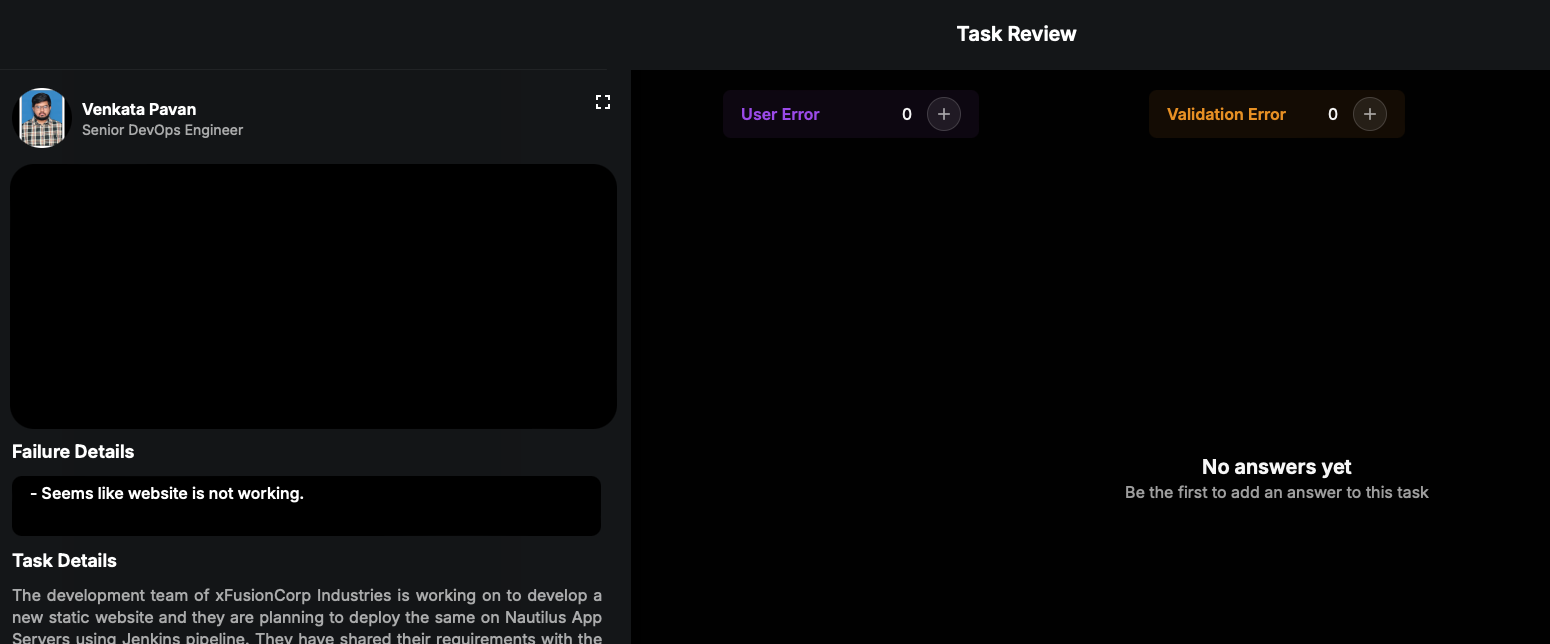Click 'Be the first to add an answer' text
Image resolution: width=1550 pixels, height=644 pixels.
(1276, 492)
